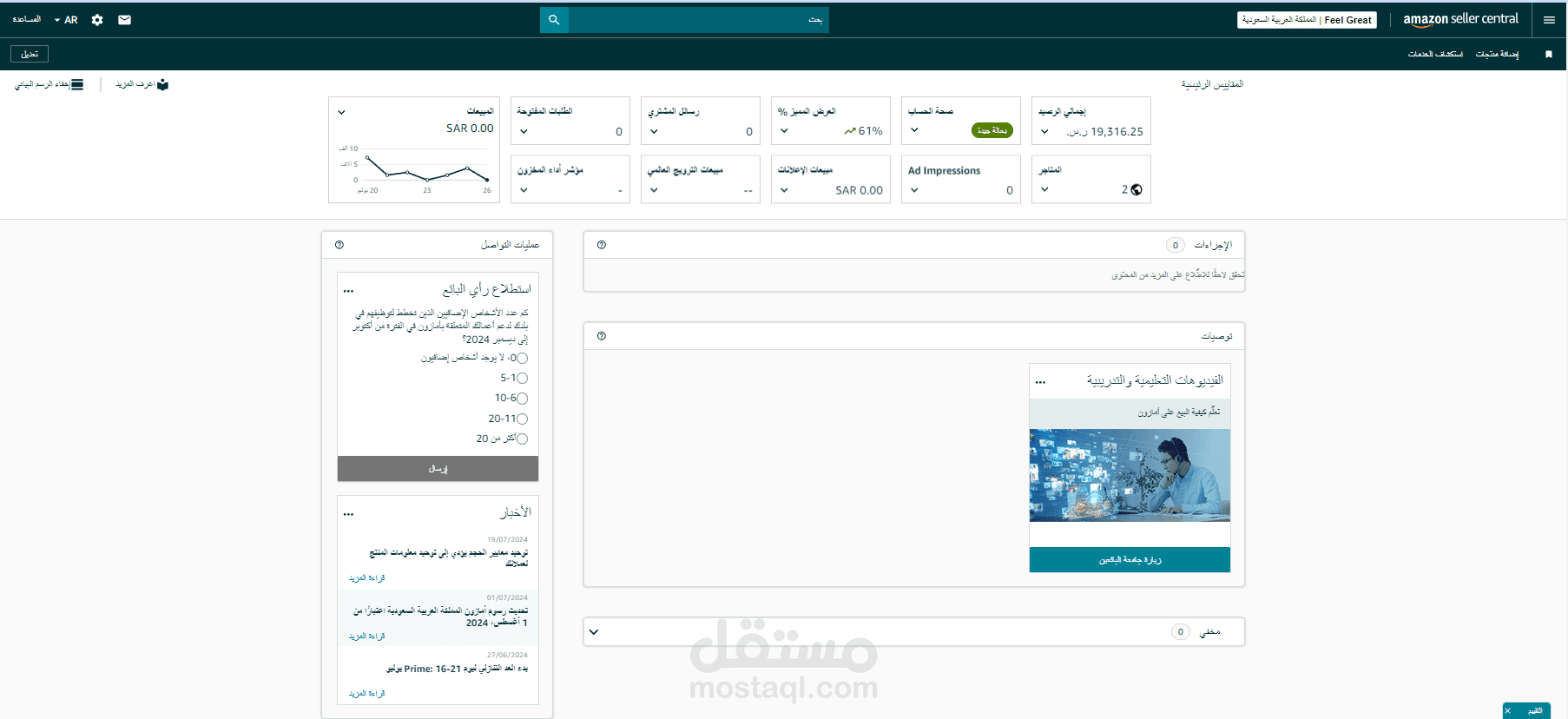
Task: Click the trending arrow beside 61%
Action: pos(849,131)
